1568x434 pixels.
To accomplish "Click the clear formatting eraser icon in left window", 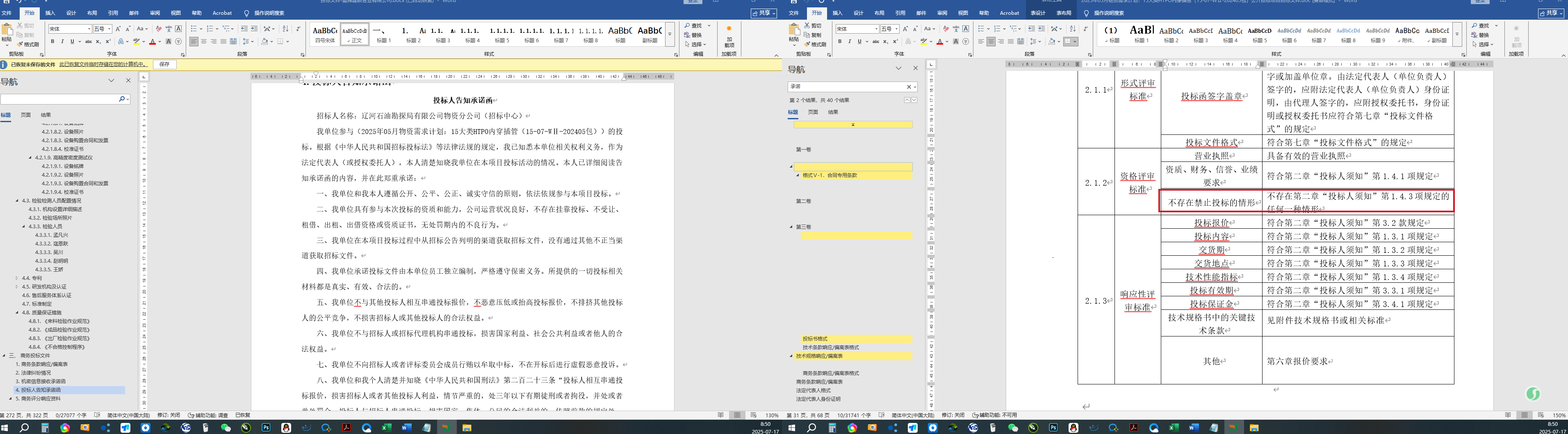I will 159,29.
